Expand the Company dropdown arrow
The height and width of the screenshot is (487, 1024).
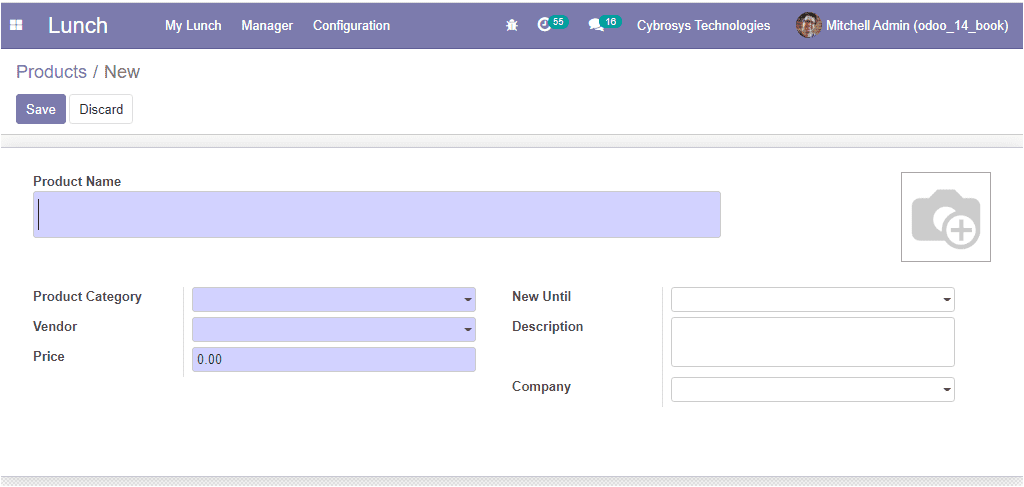[946, 390]
